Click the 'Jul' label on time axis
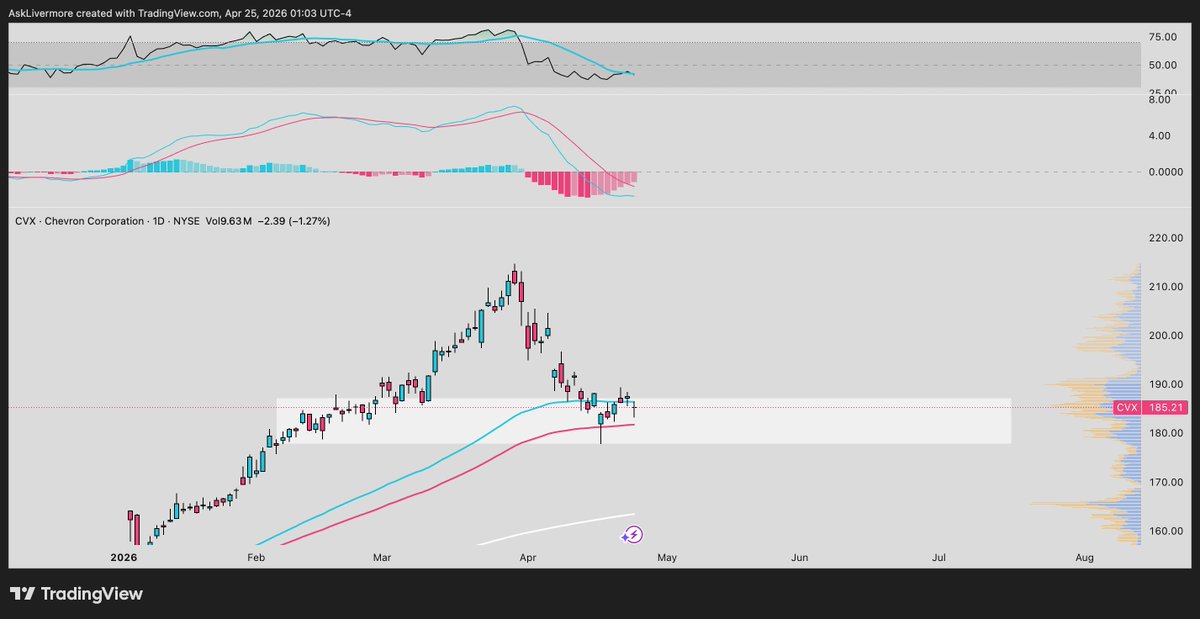 click(x=940, y=557)
